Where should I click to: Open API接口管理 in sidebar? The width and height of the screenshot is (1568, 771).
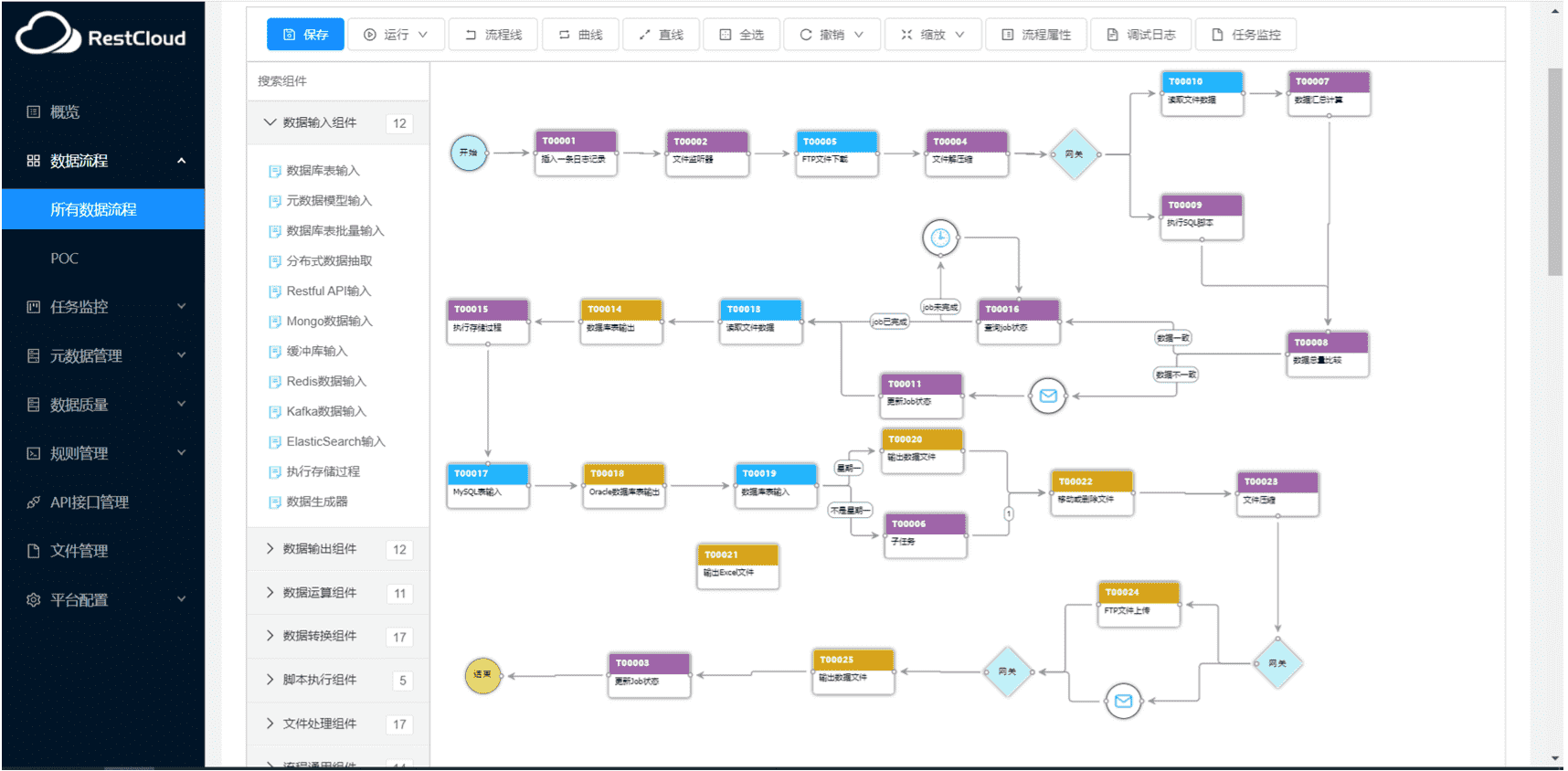(103, 502)
